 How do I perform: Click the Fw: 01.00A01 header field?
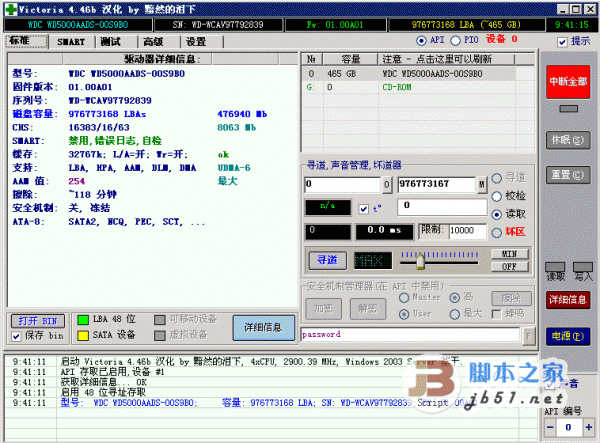pos(335,25)
